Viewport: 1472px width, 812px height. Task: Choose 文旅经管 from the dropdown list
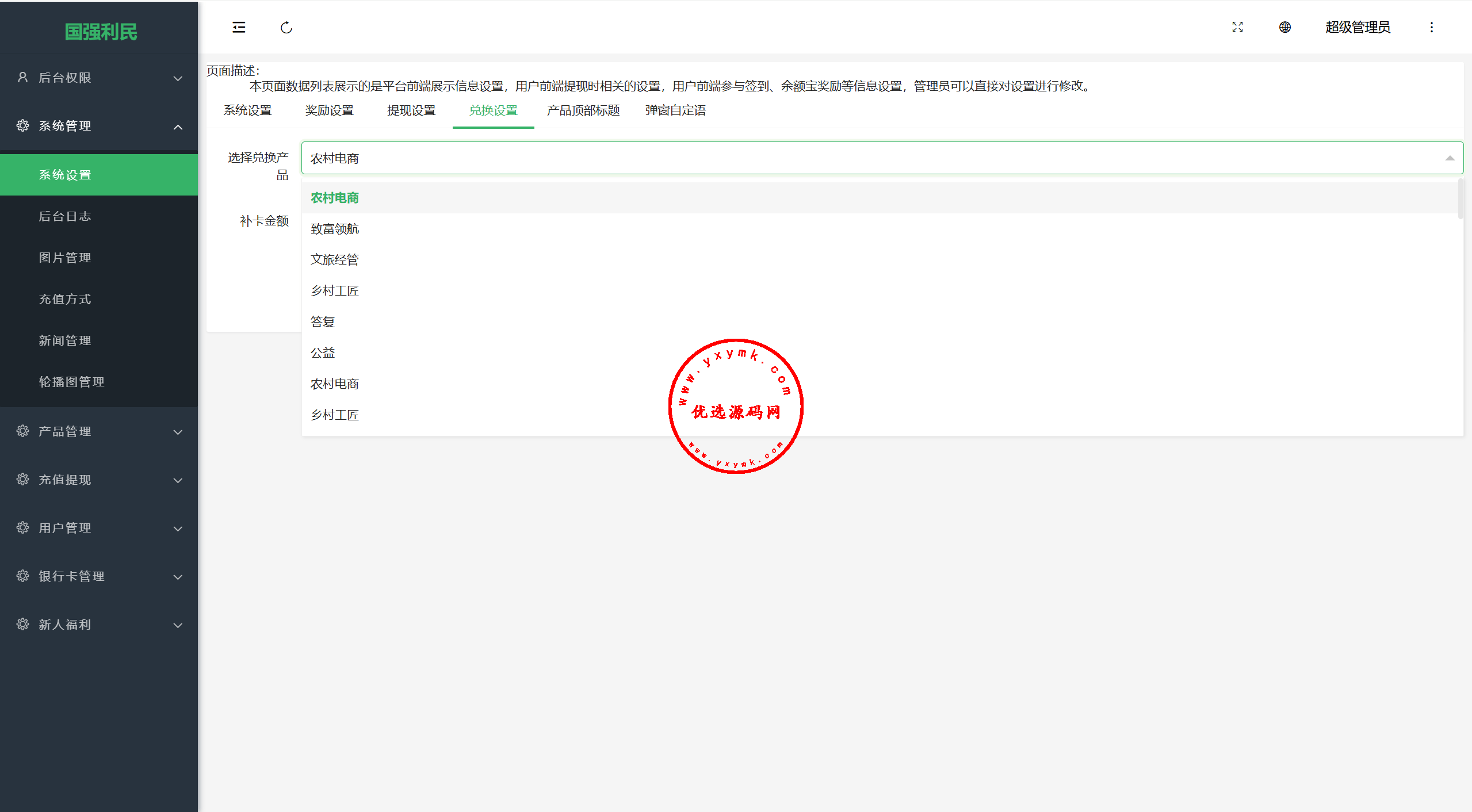click(880, 259)
